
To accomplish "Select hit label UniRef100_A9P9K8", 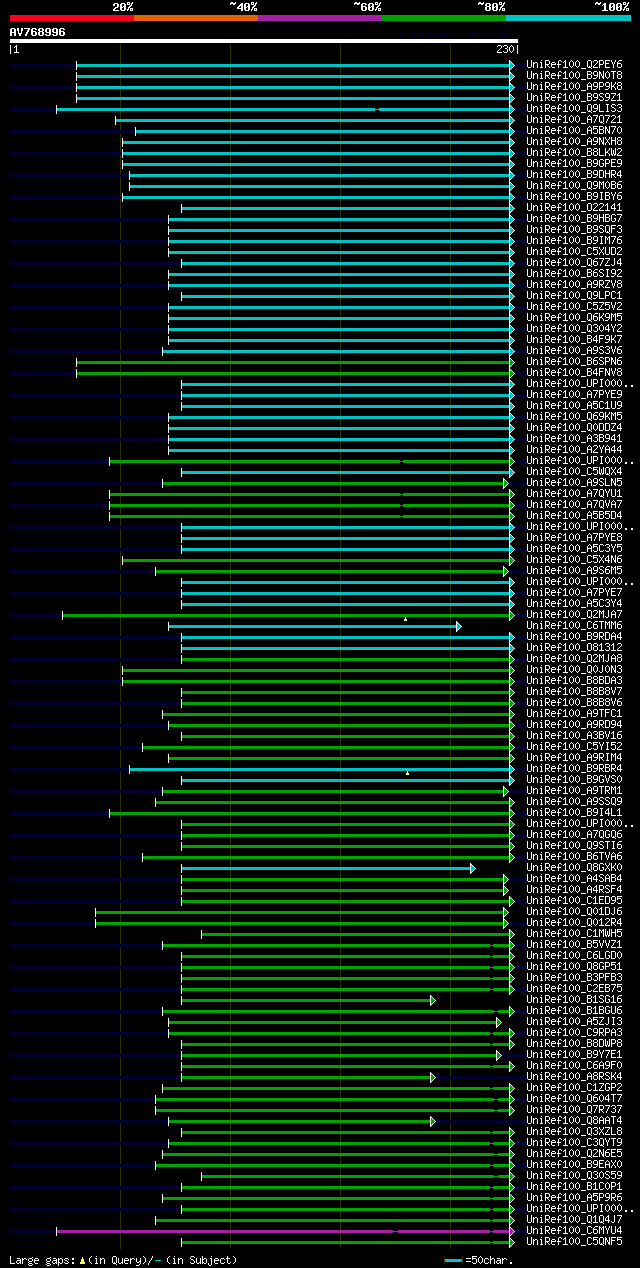I will click(574, 87).
